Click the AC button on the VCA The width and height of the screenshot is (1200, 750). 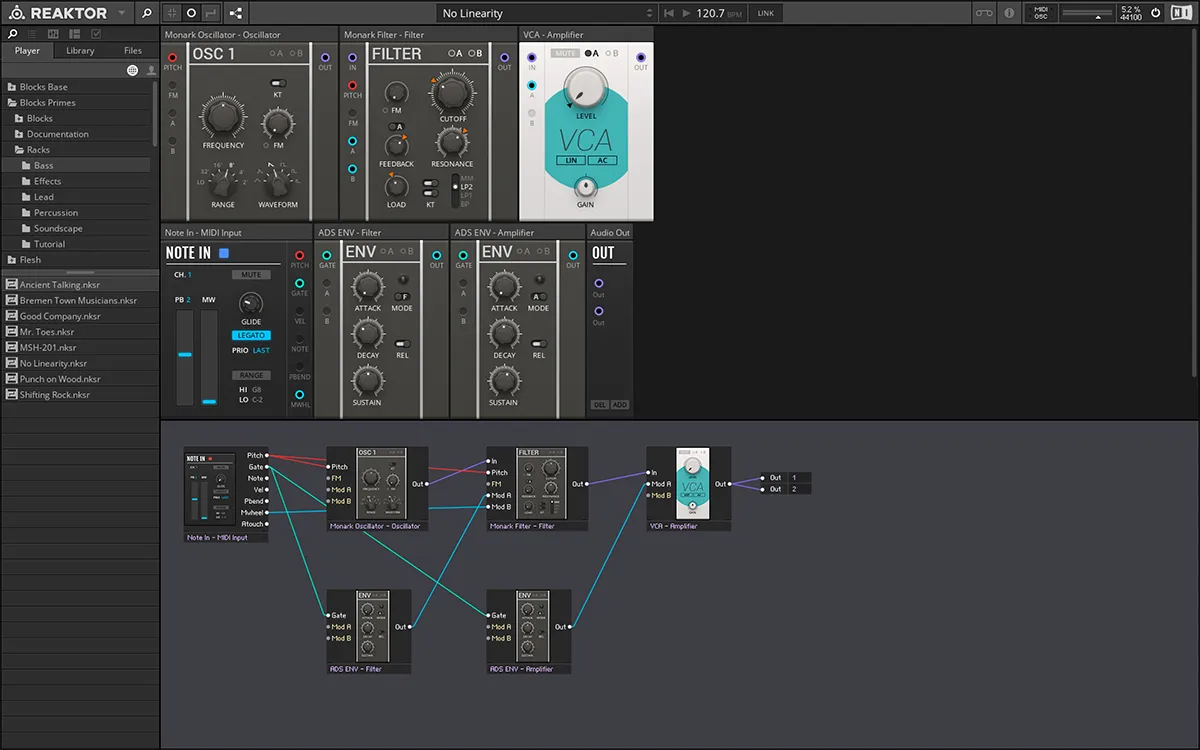click(x=602, y=160)
